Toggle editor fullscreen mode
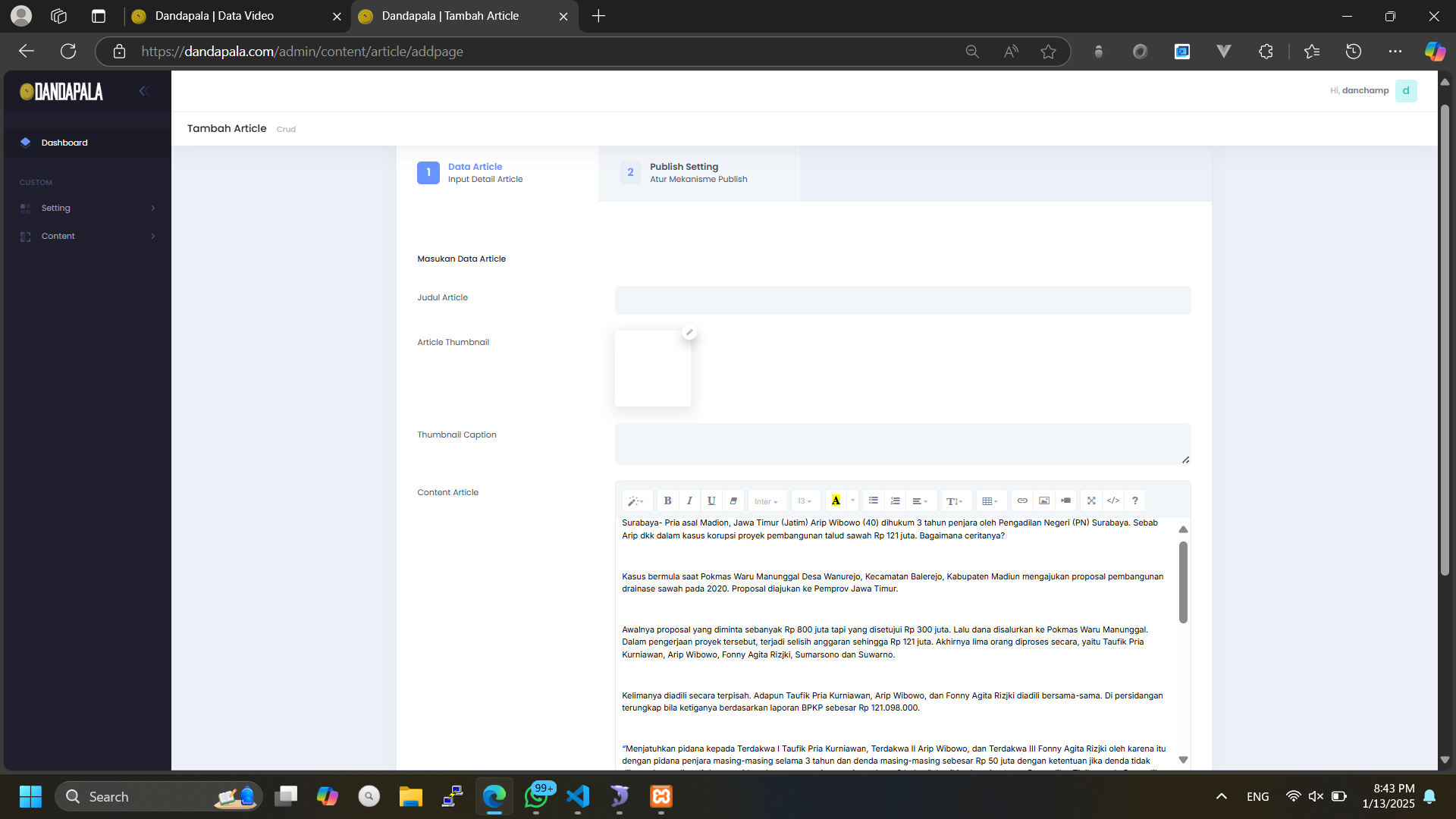The width and height of the screenshot is (1456, 819). [x=1091, y=501]
